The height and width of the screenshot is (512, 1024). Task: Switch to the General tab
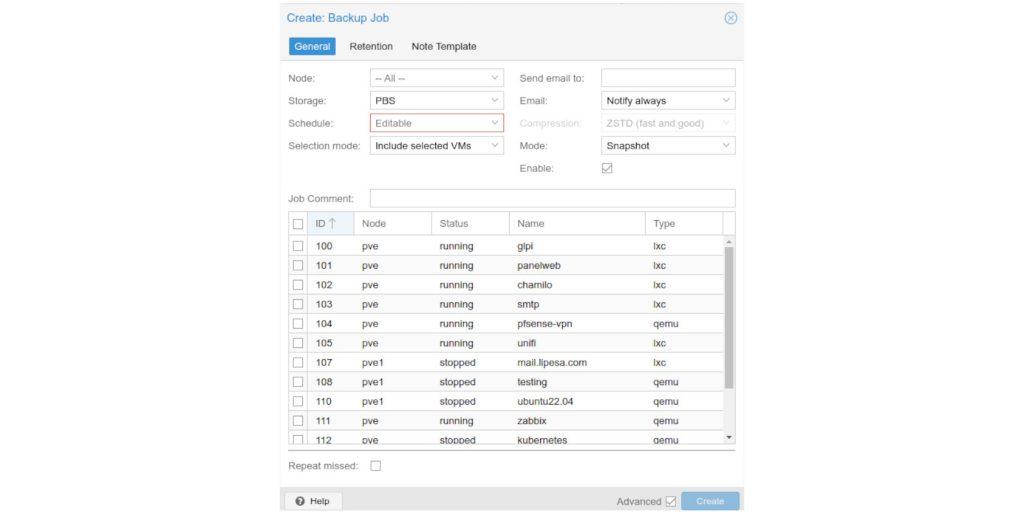click(x=312, y=46)
